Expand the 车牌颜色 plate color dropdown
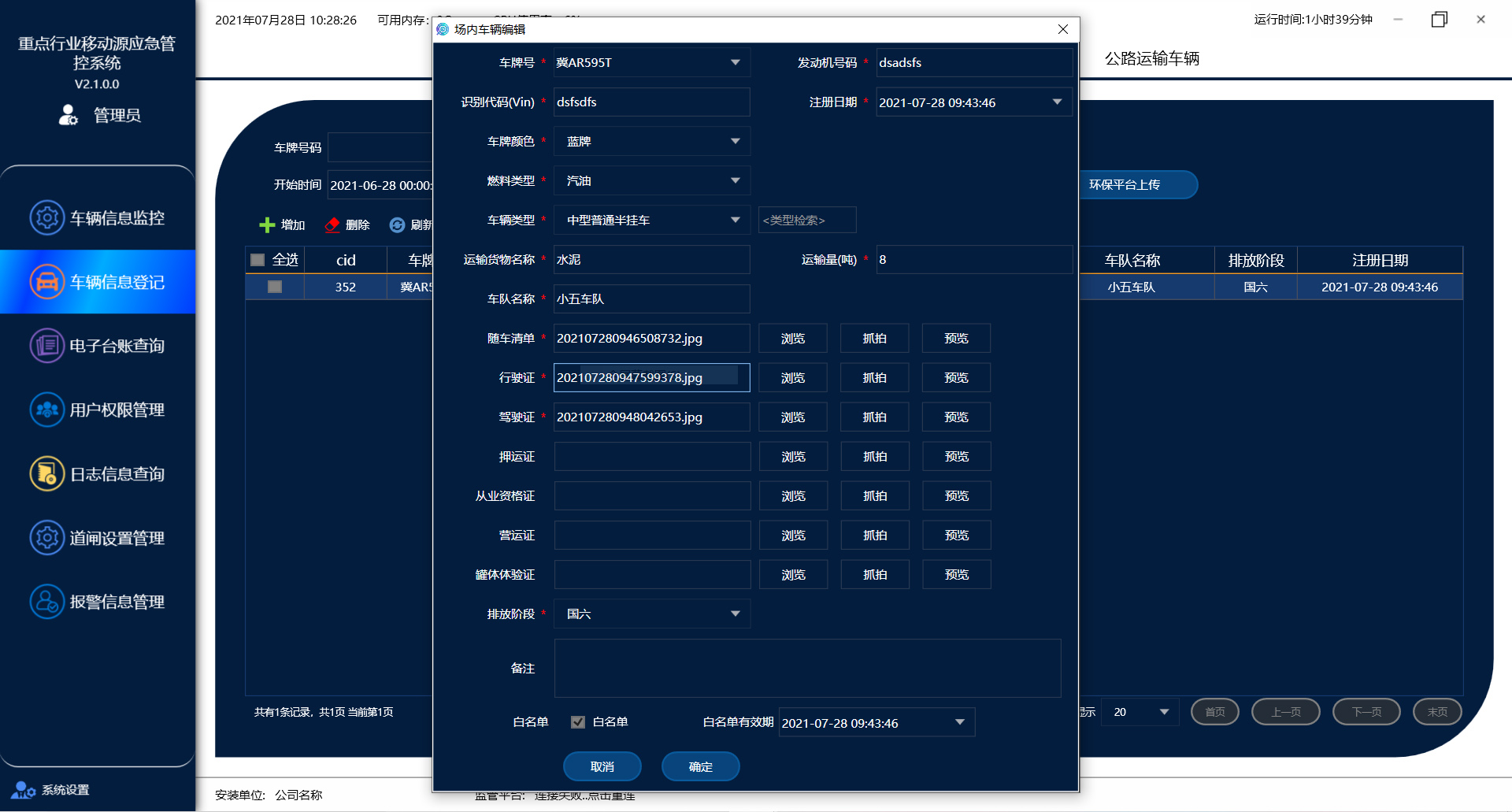Screen dimensions: 1512x812 tap(735, 142)
